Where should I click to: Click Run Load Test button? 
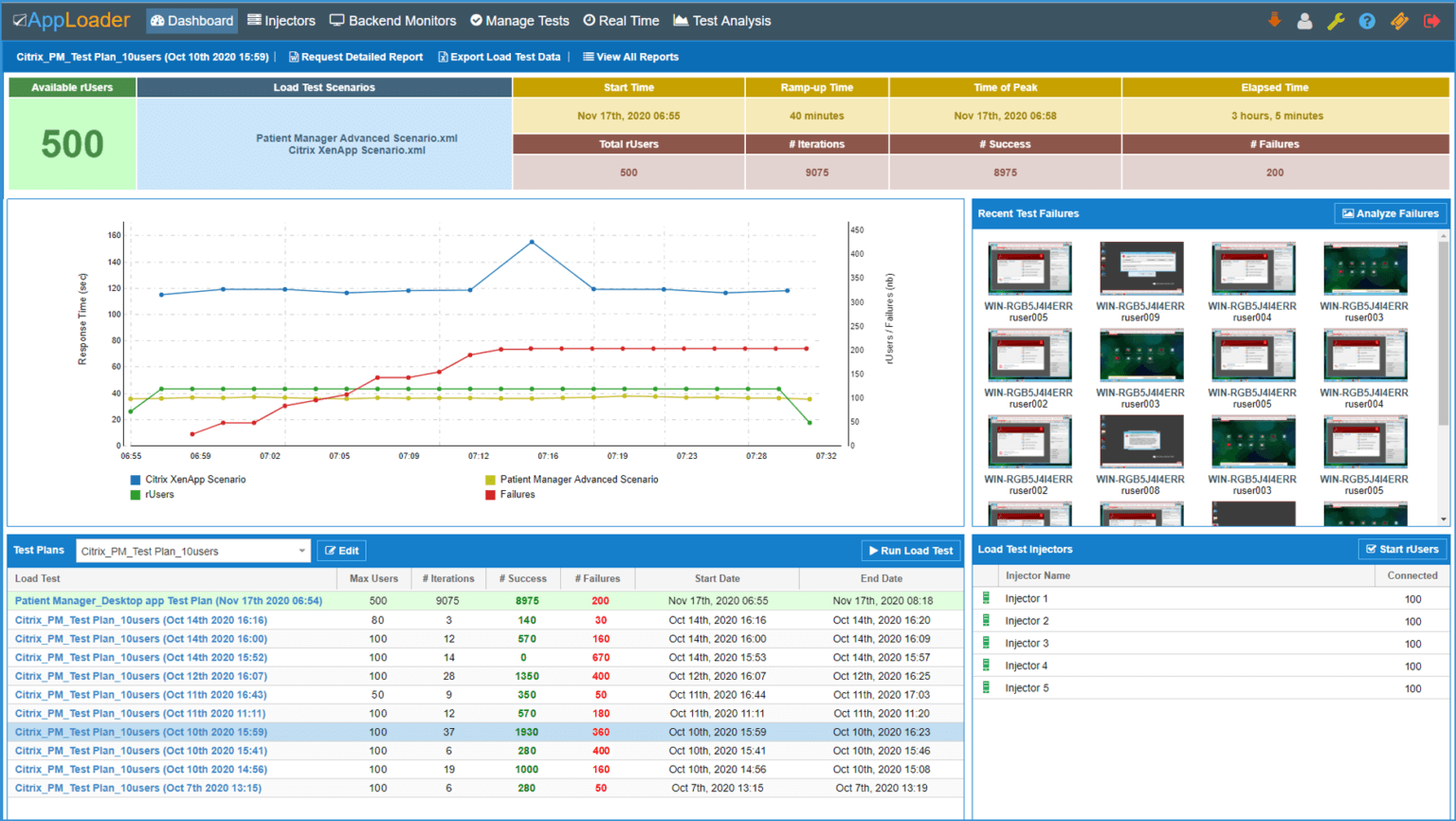tap(911, 551)
